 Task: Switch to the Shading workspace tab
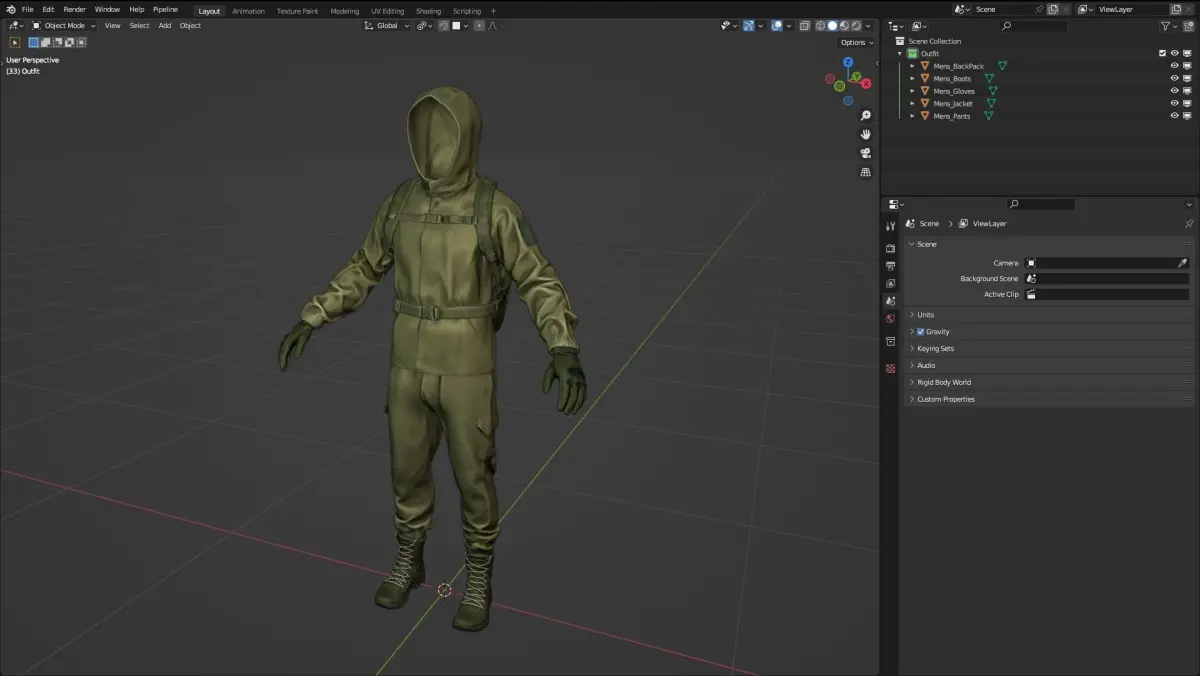pyautogui.click(x=428, y=11)
